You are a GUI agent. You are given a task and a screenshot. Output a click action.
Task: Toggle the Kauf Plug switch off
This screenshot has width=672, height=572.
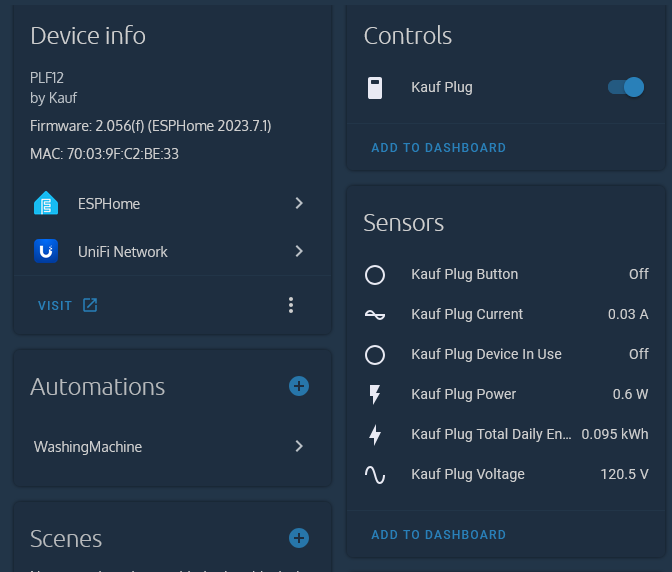[626, 88]
